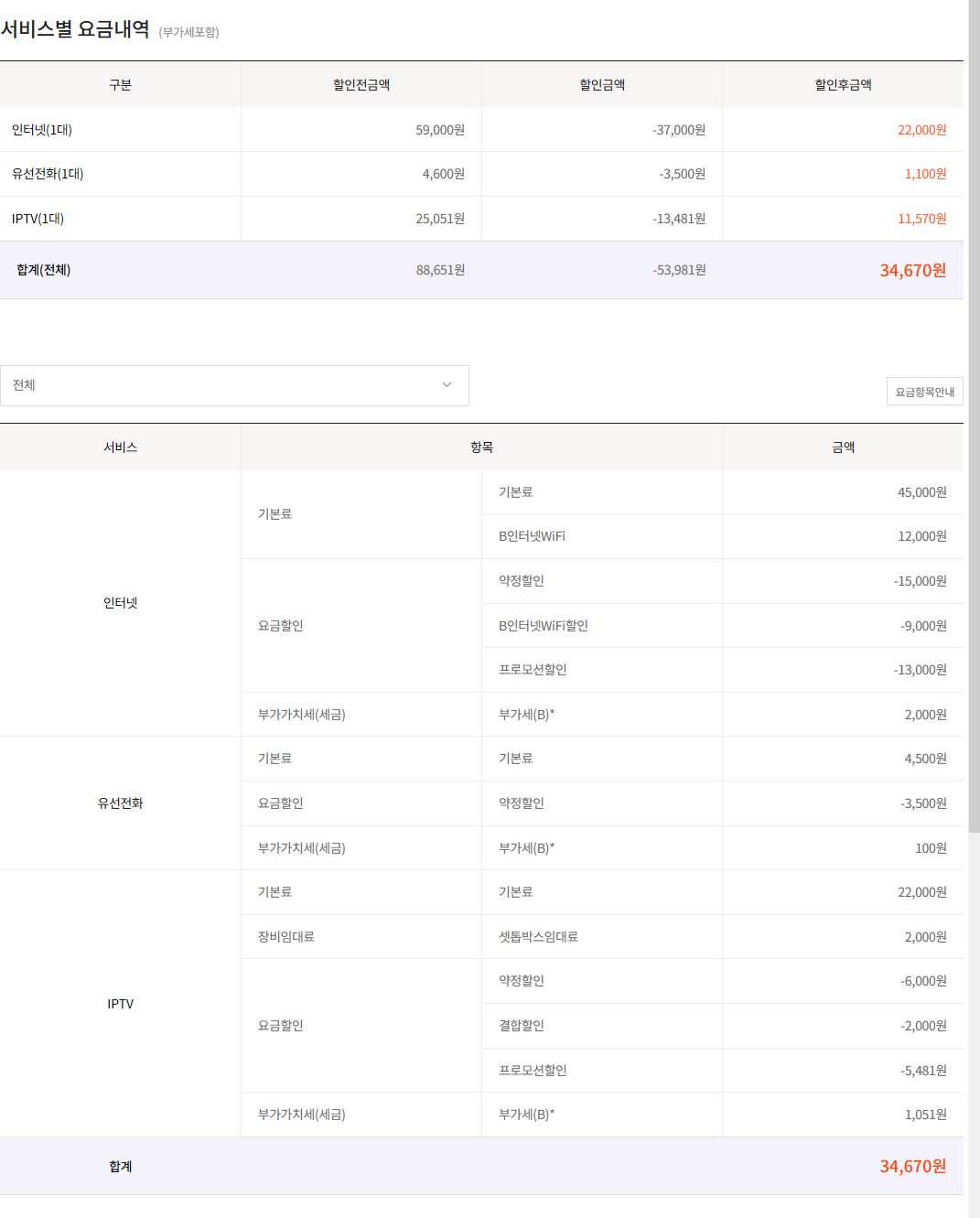Viewport: 980px width, 1218px height.
Task: Click the 서비스별 요금내역 page heading
Action: click(x=75, y=29)
